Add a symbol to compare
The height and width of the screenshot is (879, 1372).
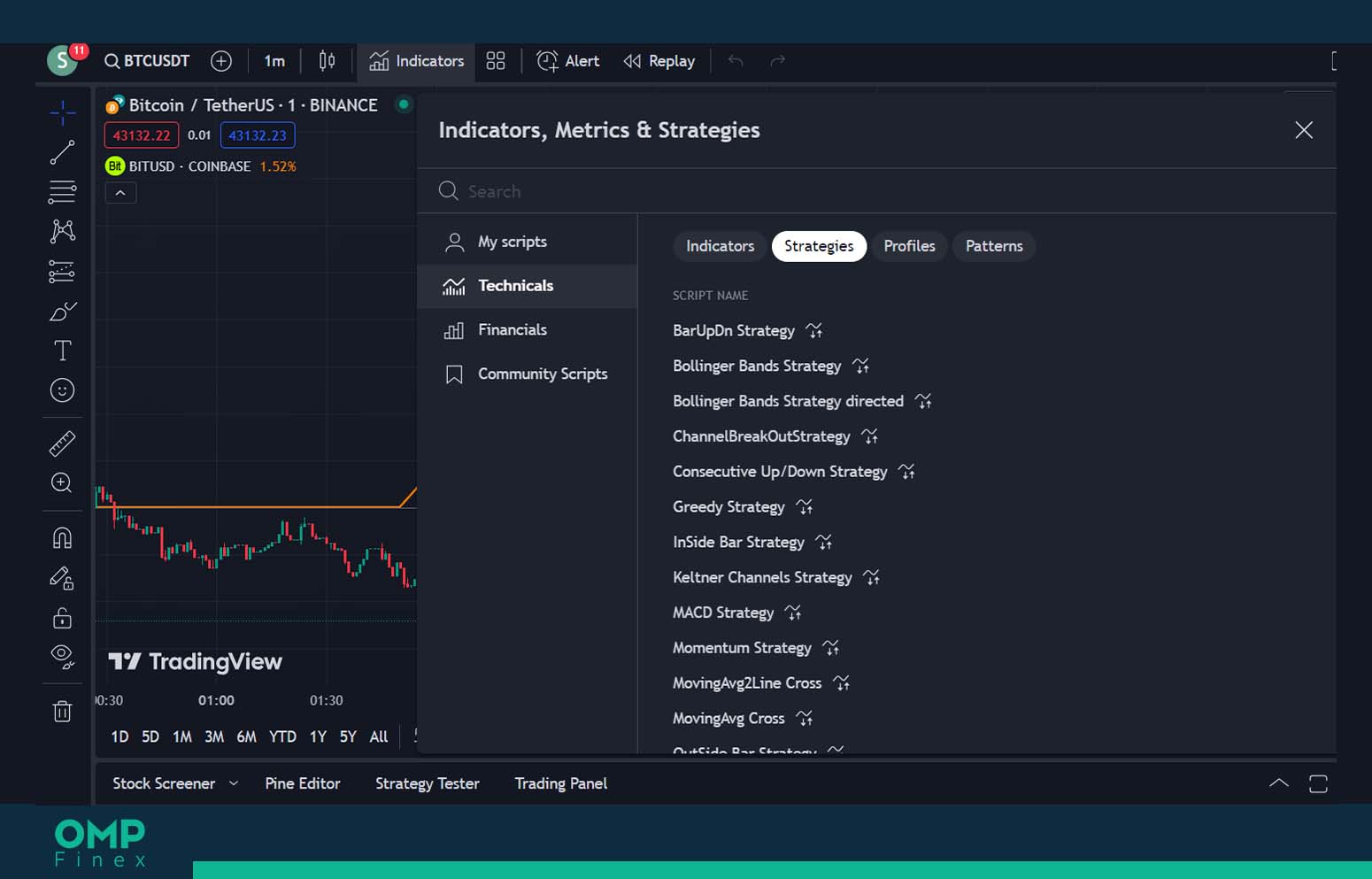tap(221, 61)
